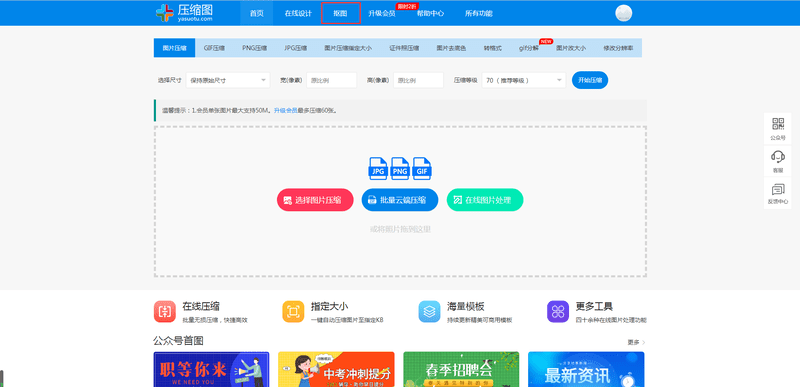Open 抠图 in the top navigation
800x387 pixels.
341,13
